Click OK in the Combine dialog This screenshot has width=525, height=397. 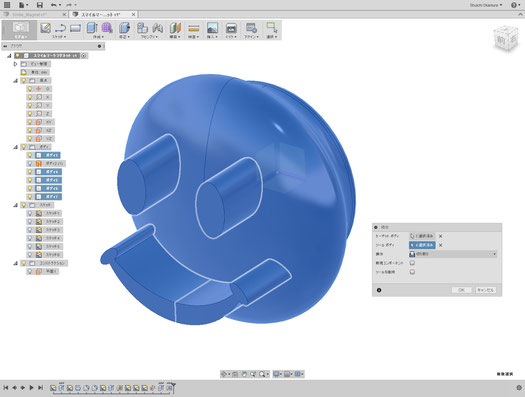pyautogui.click(x=461, y=290)
